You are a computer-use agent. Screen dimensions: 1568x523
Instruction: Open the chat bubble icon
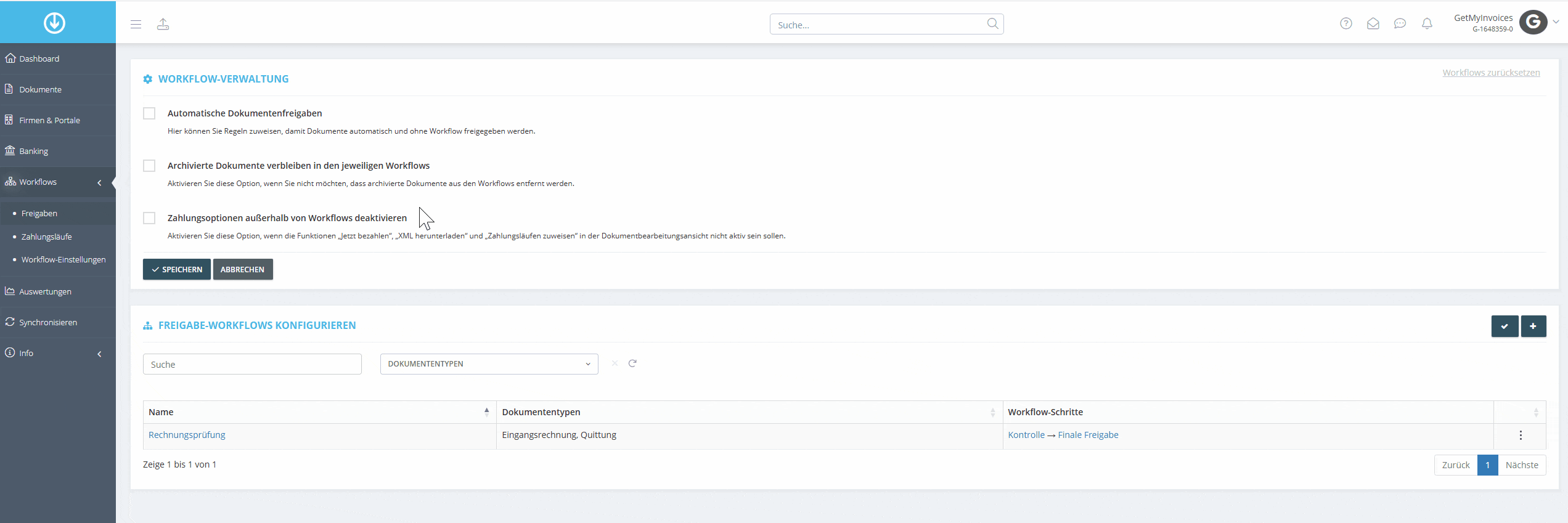point(1400,23)
